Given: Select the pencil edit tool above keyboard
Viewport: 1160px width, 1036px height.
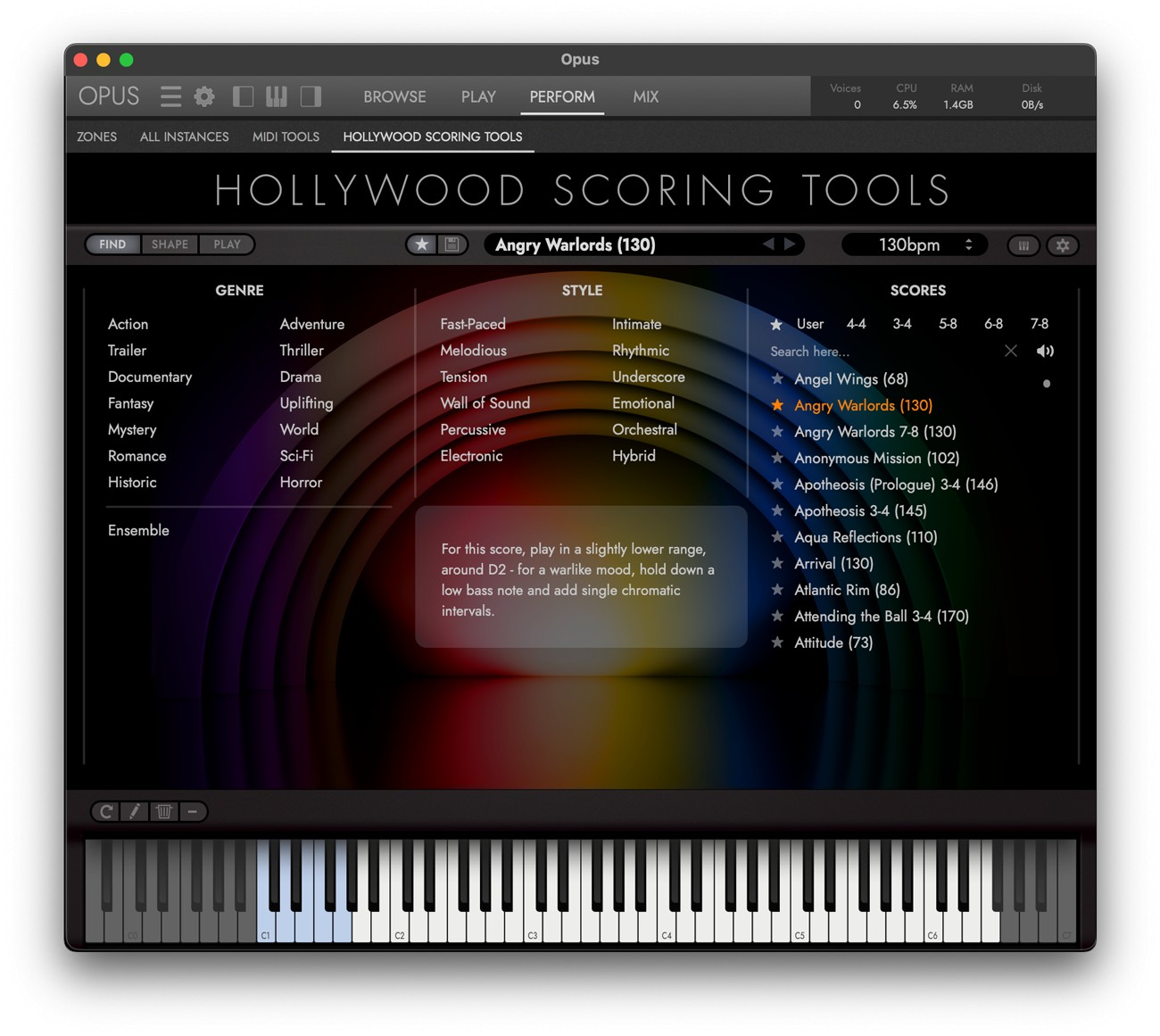Looking at the screenshot, I should pyautogui.click(x=135, y=811).
